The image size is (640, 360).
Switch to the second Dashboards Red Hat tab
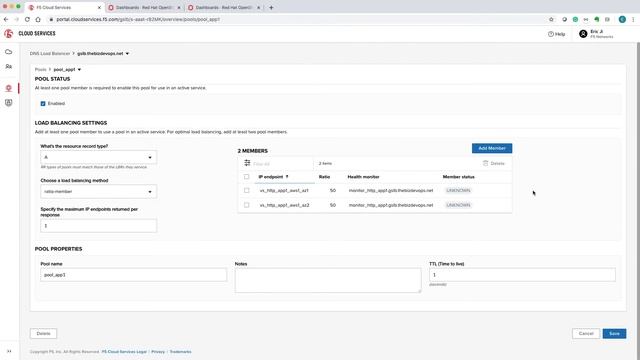224,7
